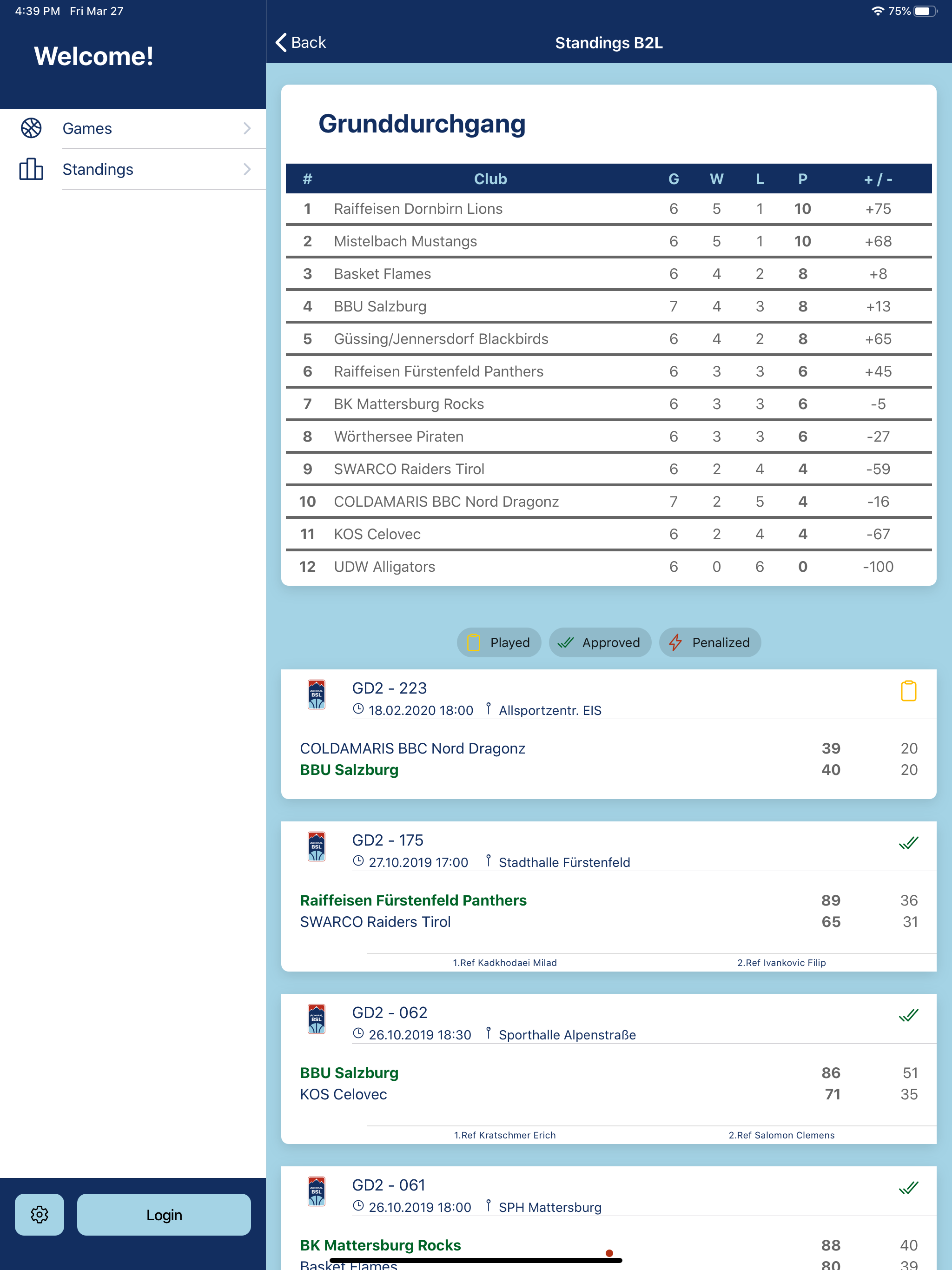Toggle the Played filter chip
Screen dimensions: 952x1270
point(498,642)
